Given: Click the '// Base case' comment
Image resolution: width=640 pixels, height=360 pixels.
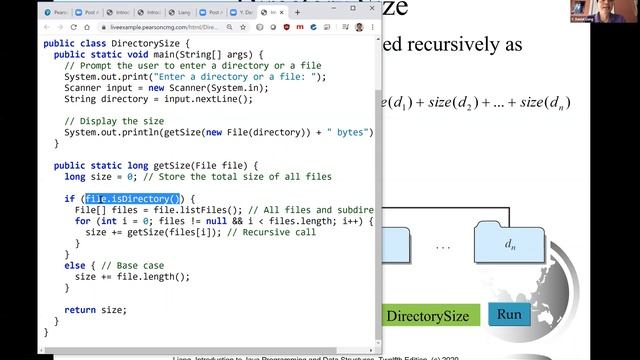Looking at the screenshot, I should [x=133, y=265].
